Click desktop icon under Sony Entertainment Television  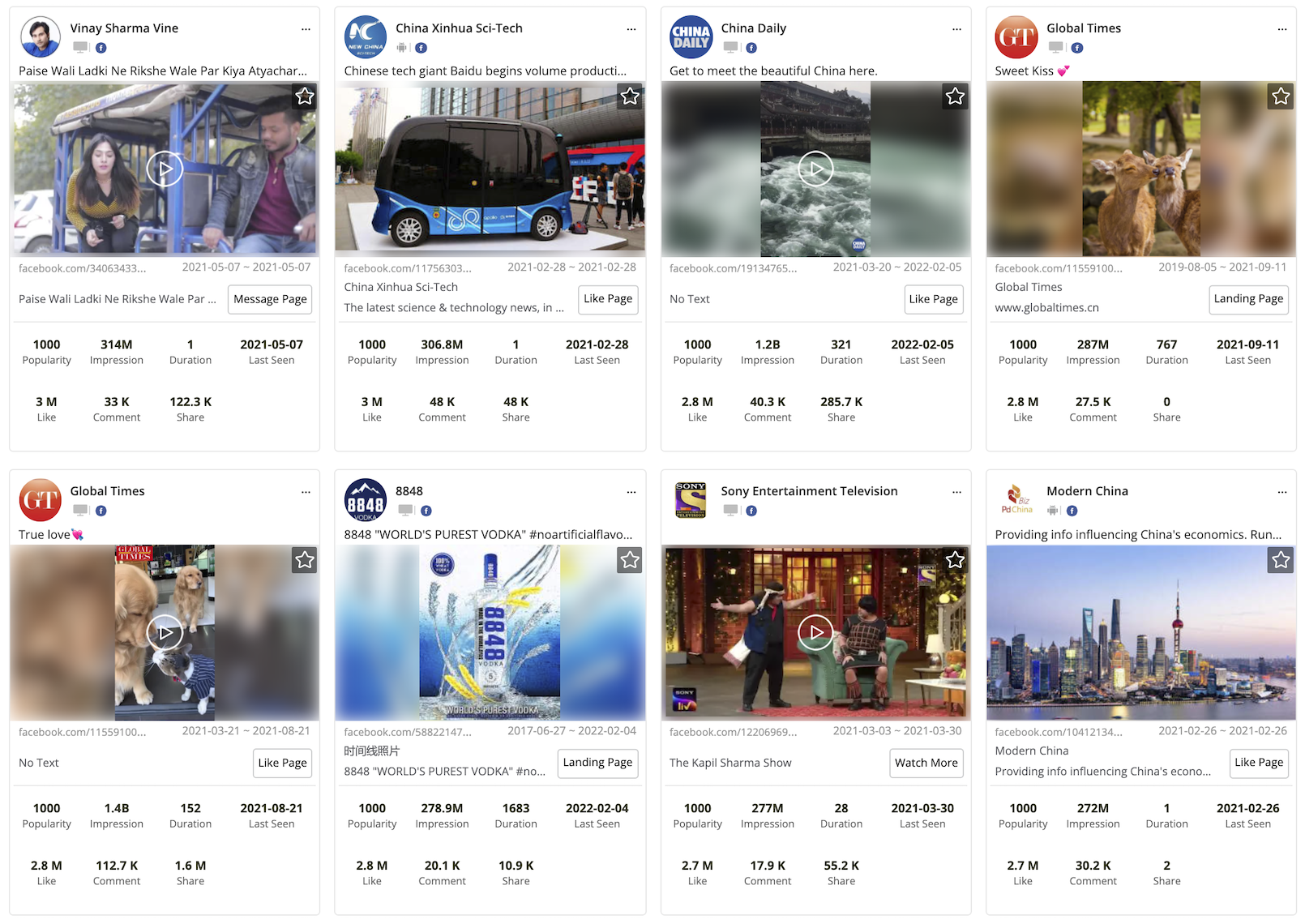pos(731,511)
